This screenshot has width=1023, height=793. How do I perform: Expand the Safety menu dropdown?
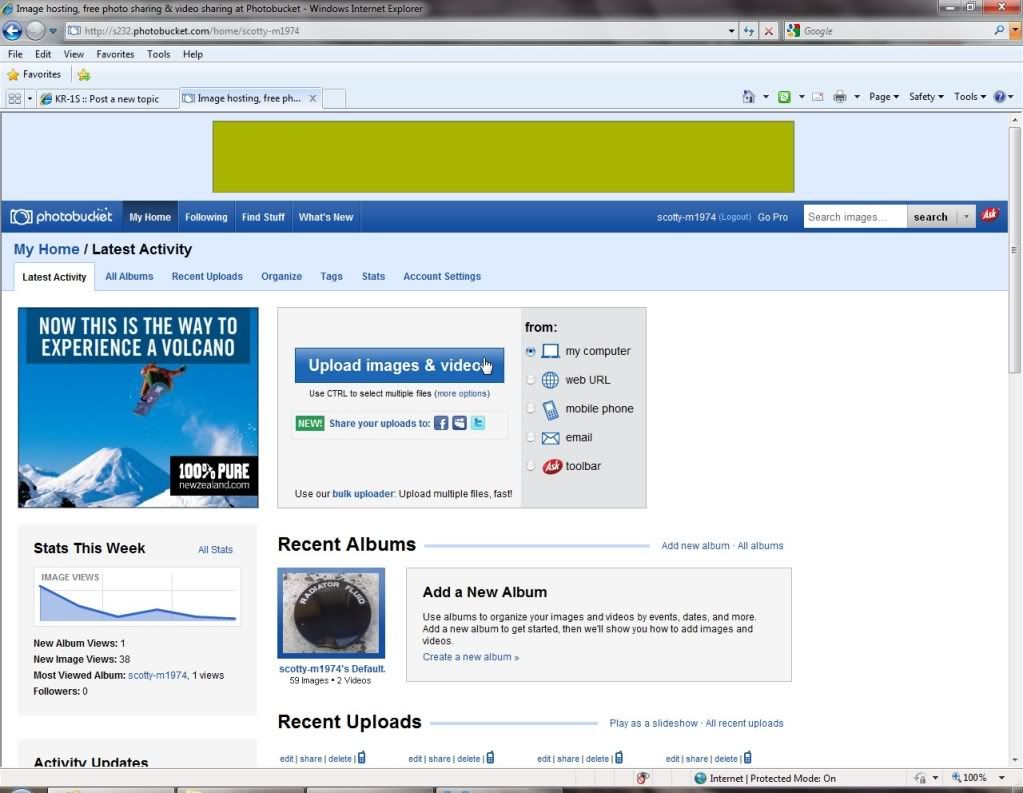click(926, 97)
